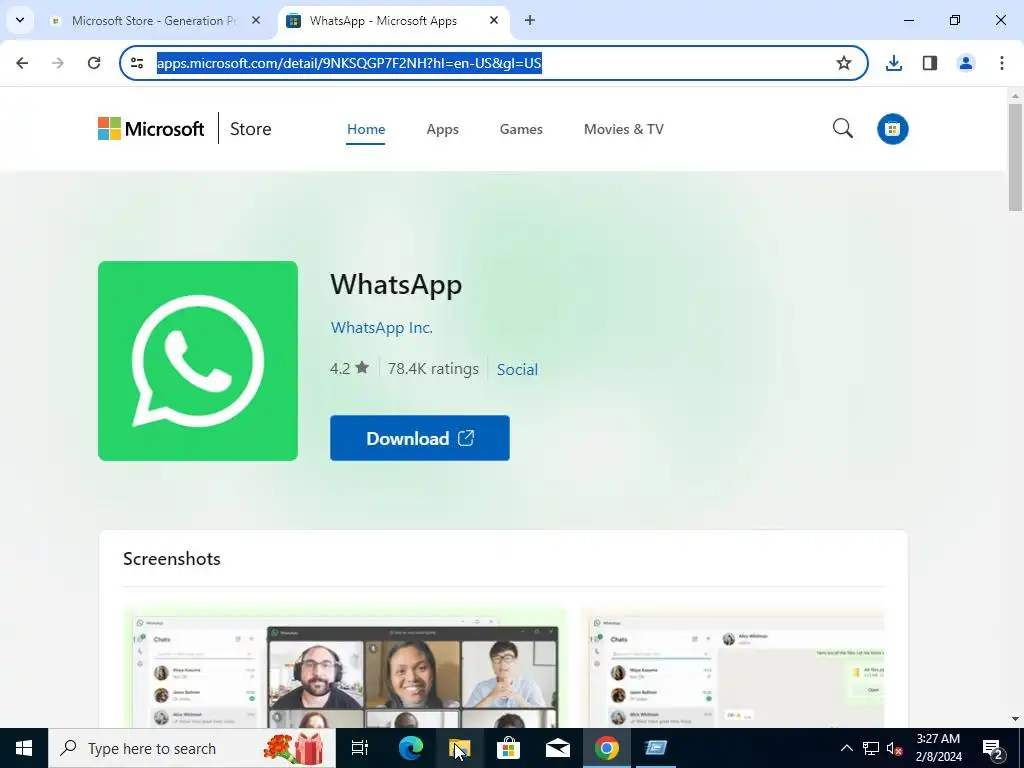The height and width of the screenshot is (768, 1024).
Task: Open the clock showing 3:27 AM
Action: [x=938, y=748]
